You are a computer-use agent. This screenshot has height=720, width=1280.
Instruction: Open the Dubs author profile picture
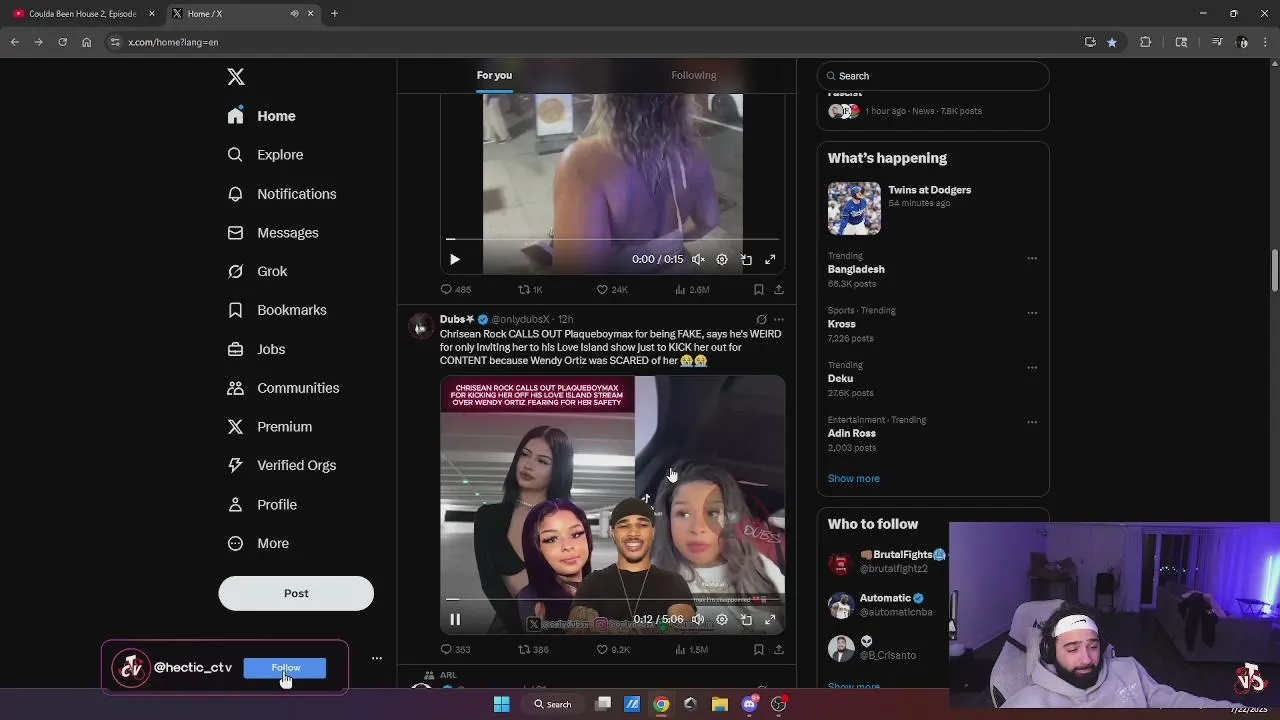tap(420, 327)
